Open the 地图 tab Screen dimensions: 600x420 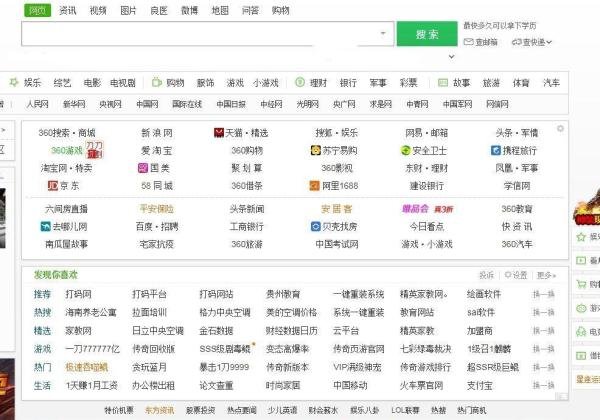[x=220, y=11]
